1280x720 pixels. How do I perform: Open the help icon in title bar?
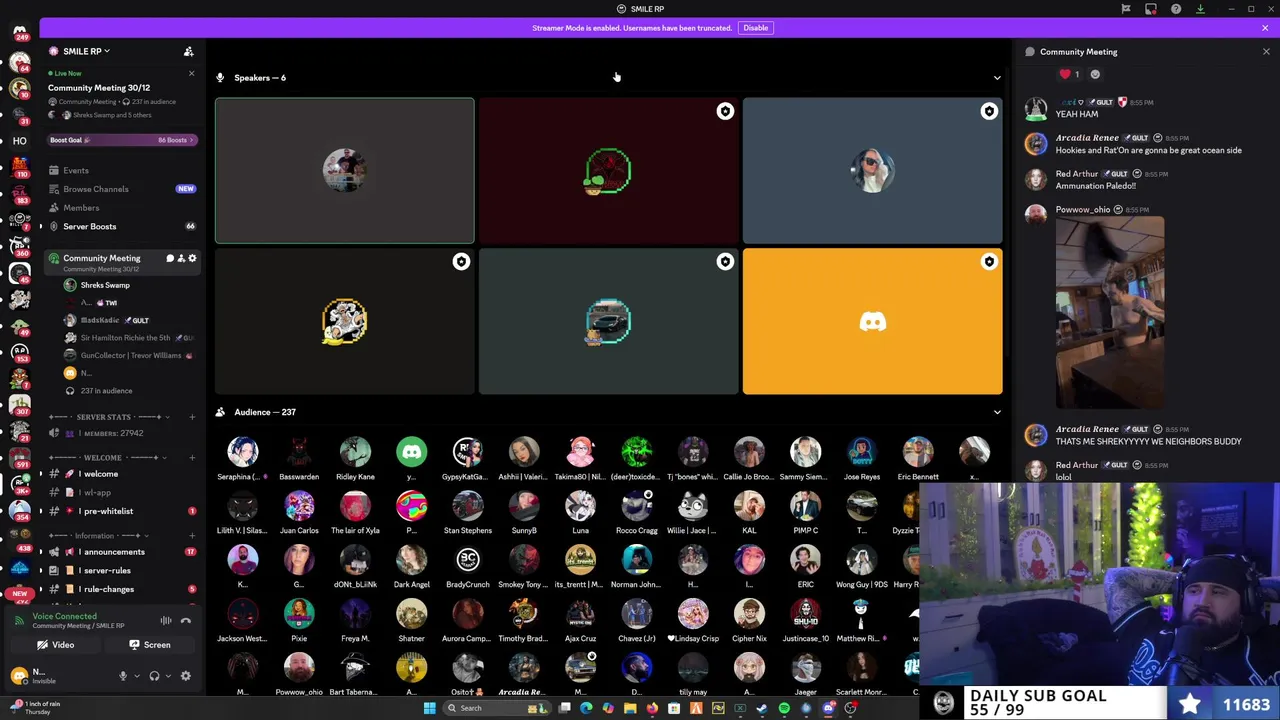pos(1176,9)
